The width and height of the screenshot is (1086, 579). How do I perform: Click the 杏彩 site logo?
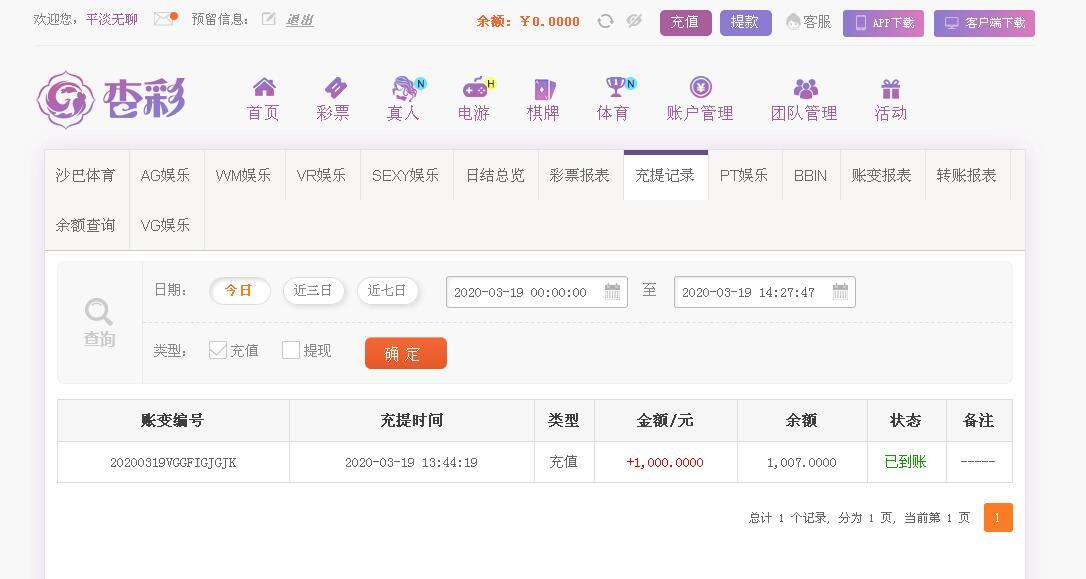tap(111, 100)
